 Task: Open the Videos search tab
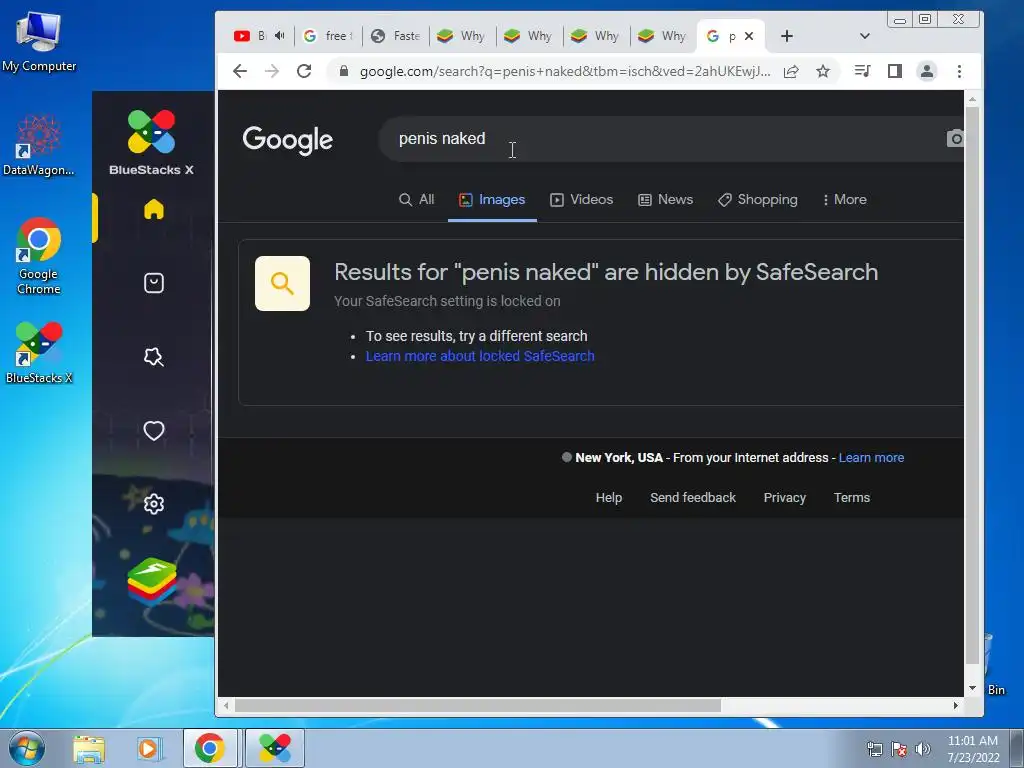(x=581, y=200)
